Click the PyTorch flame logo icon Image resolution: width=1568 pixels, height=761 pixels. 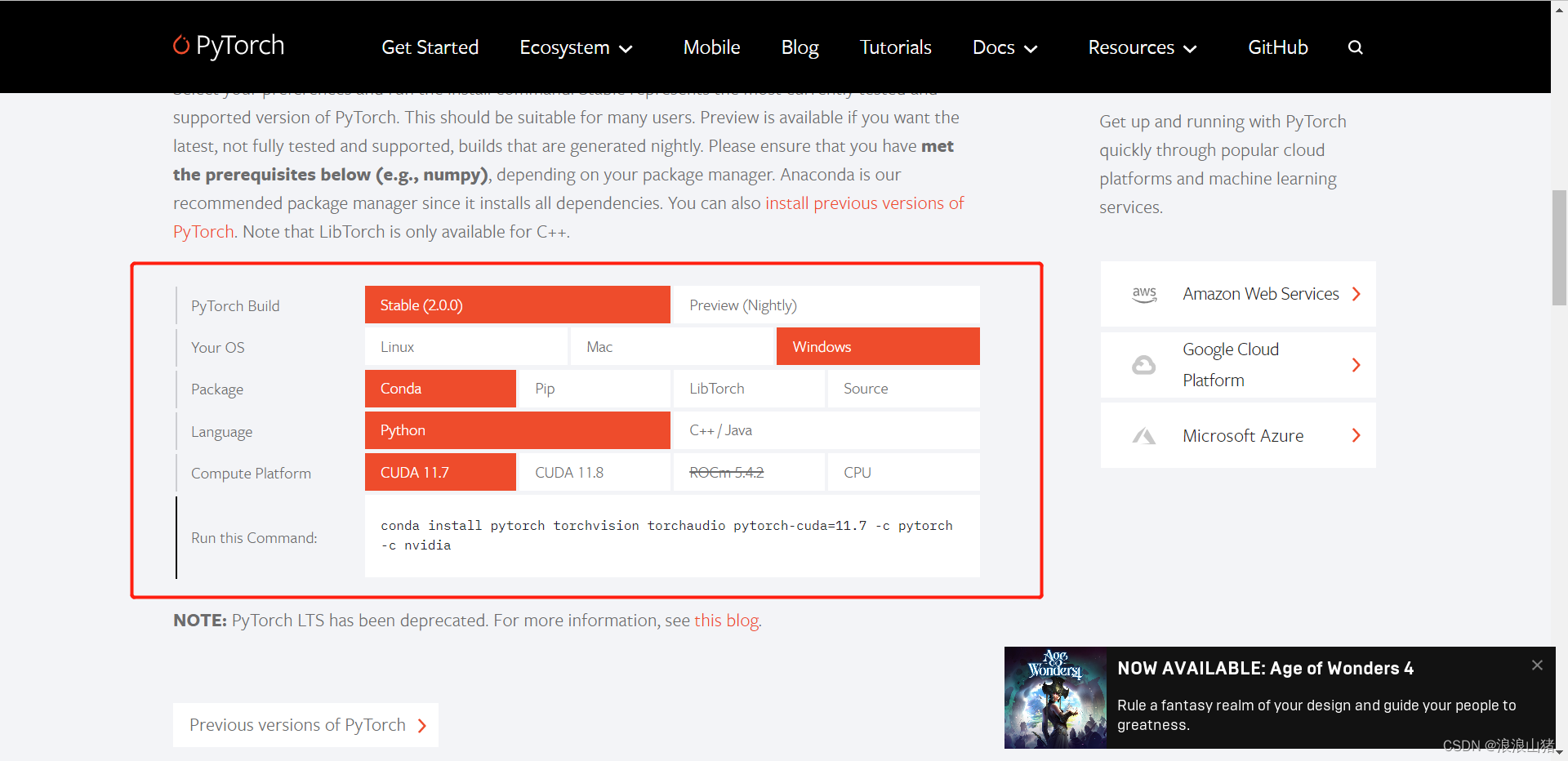click(181, 45)
